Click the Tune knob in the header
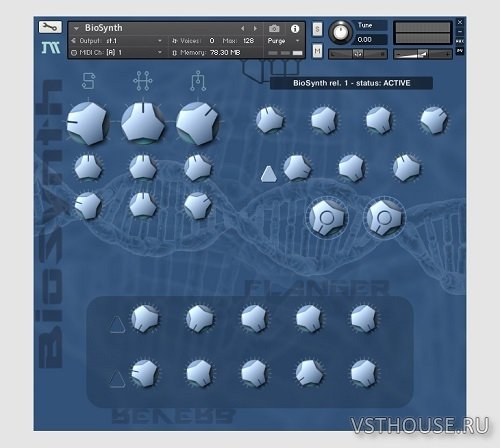This screenshot has width=500, height=448. (340, 33)
